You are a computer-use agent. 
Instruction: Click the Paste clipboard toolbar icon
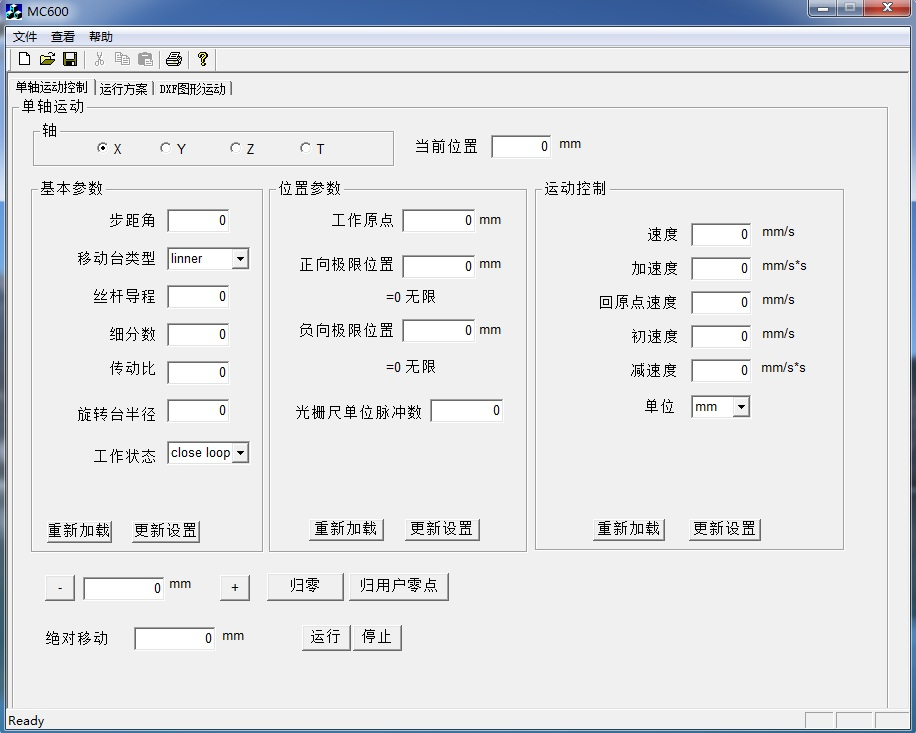(145, 59)
